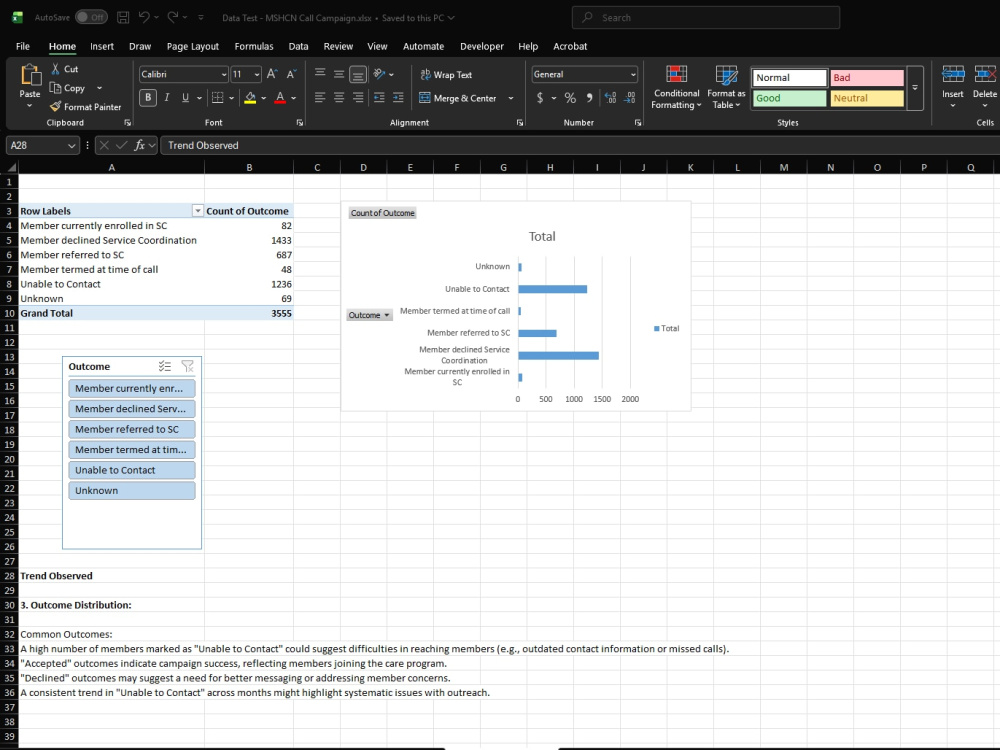The image size is (1000, 750).
Task: Expand the cell styles gallery arrow
Action: coord(915,88)
